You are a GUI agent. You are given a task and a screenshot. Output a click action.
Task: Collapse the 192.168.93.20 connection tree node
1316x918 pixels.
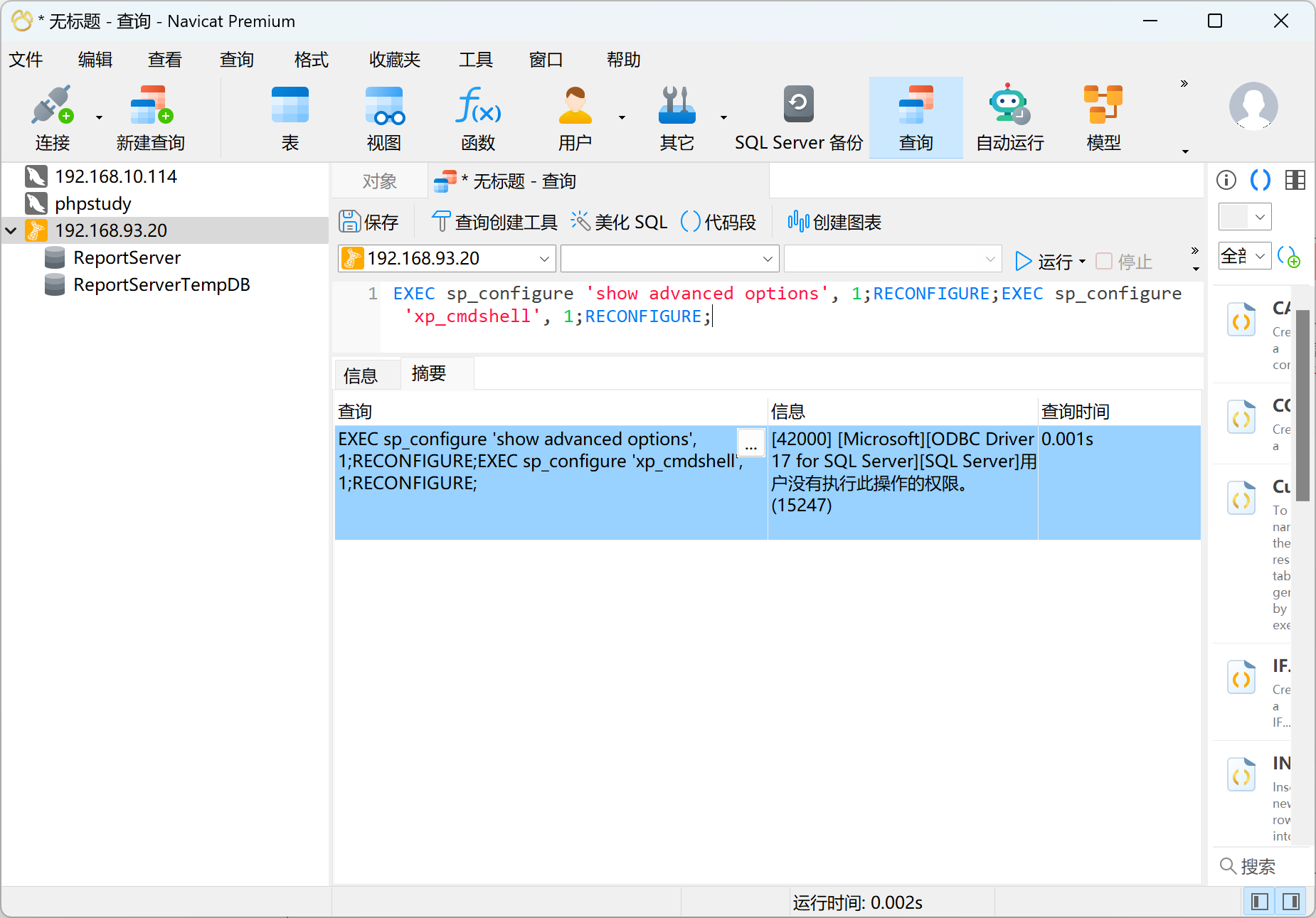point(11,230)
